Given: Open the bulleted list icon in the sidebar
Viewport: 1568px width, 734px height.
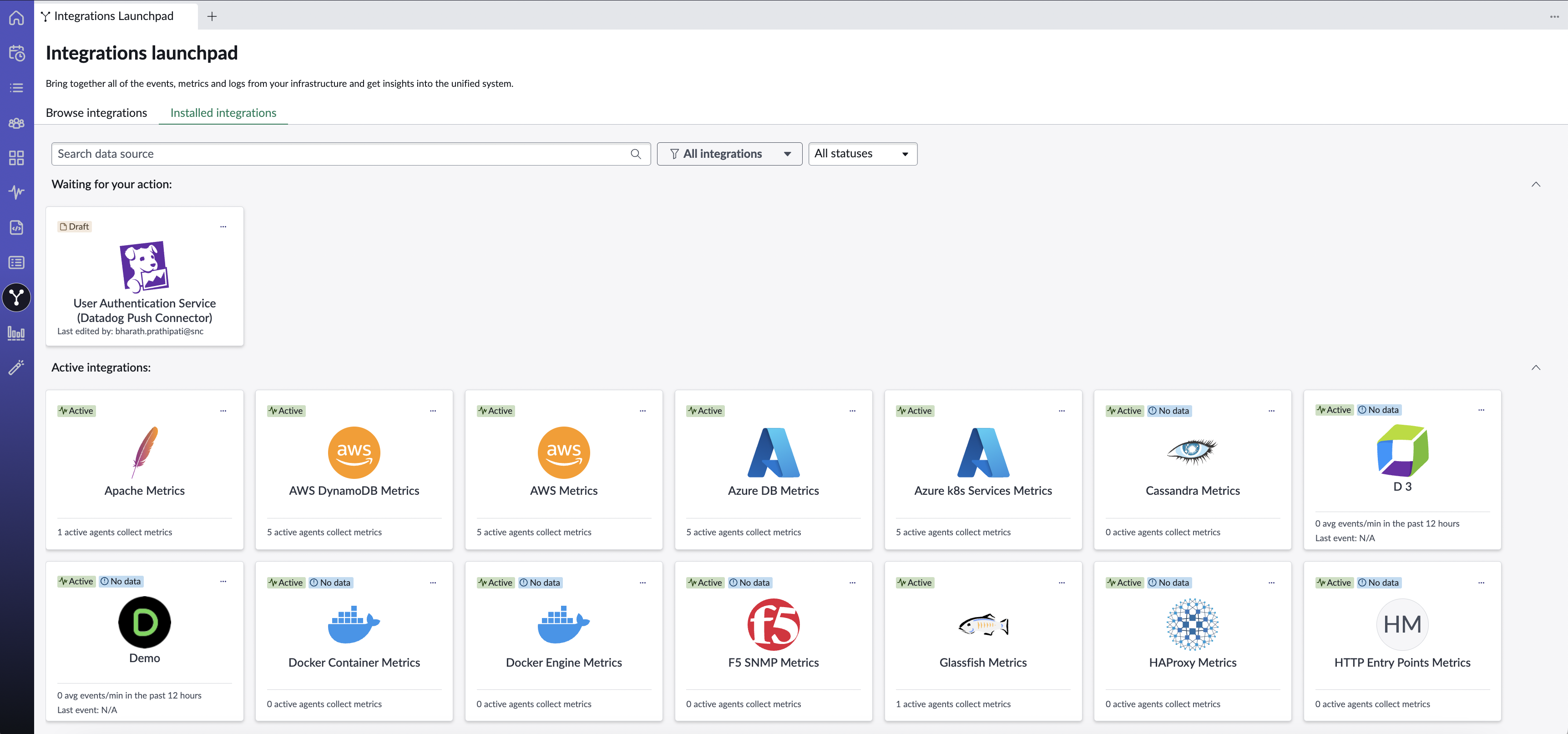Looking at the screenshot, I should pos(16,88).
